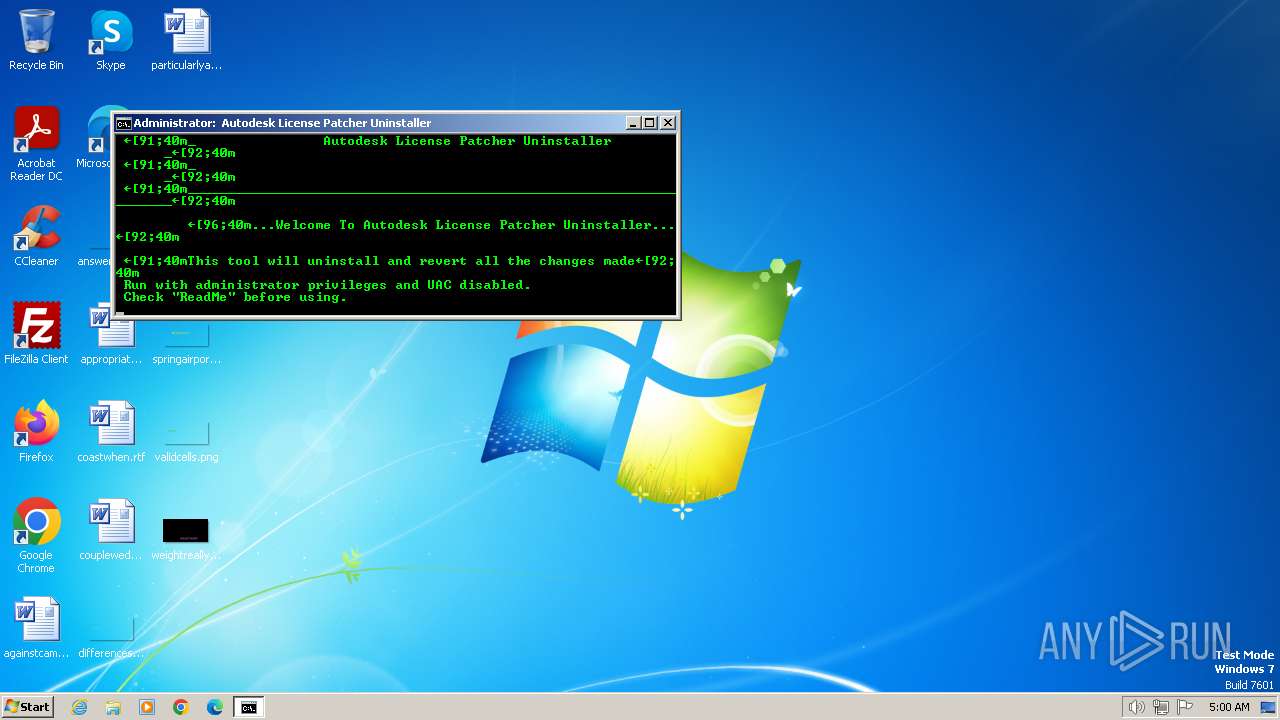Screen dimensions: 1280x720
Task: Switch to the command prompt taskbar item
Action: click(x=248, y=707)
